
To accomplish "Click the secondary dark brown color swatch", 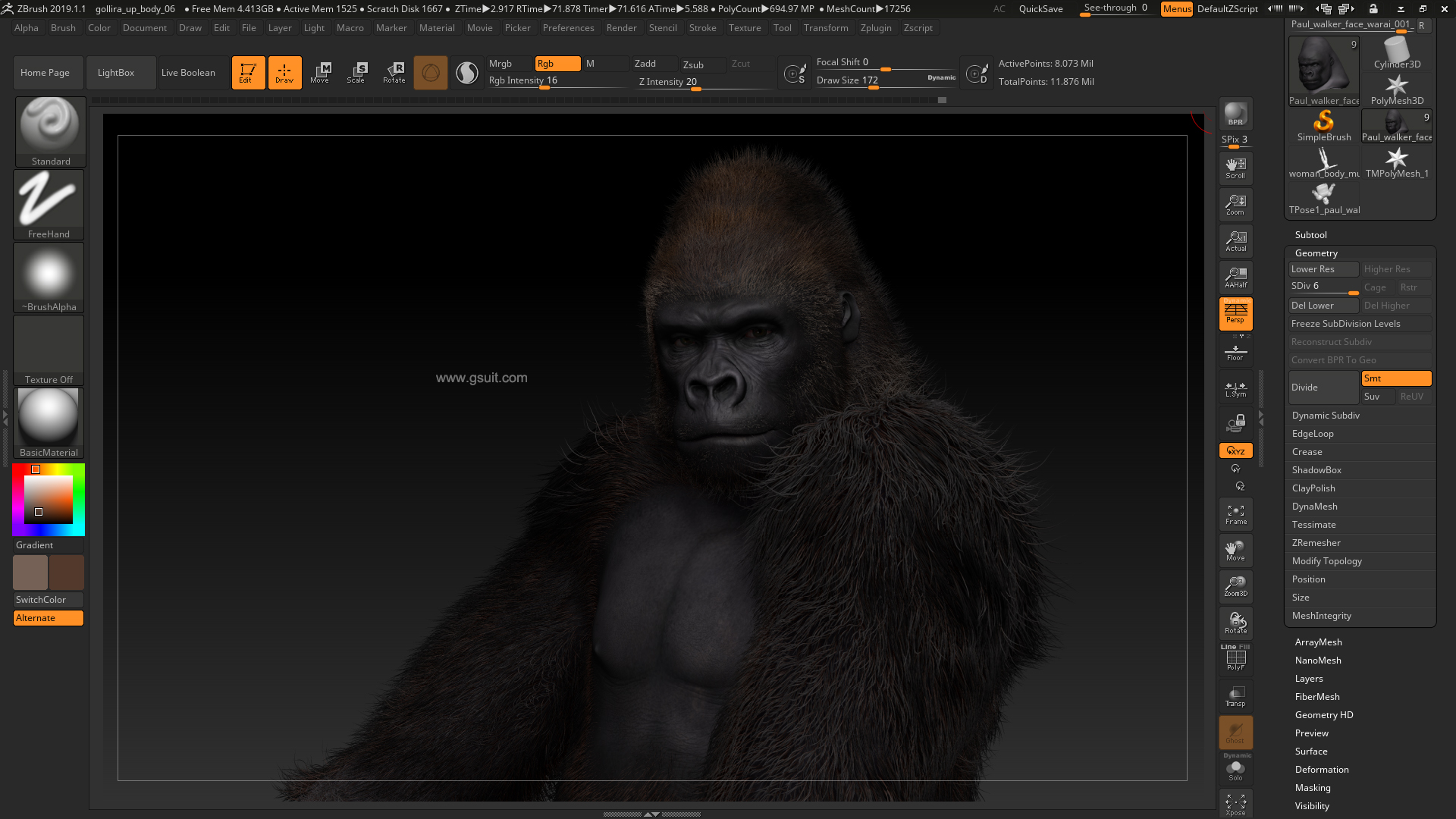I will 67,573.
